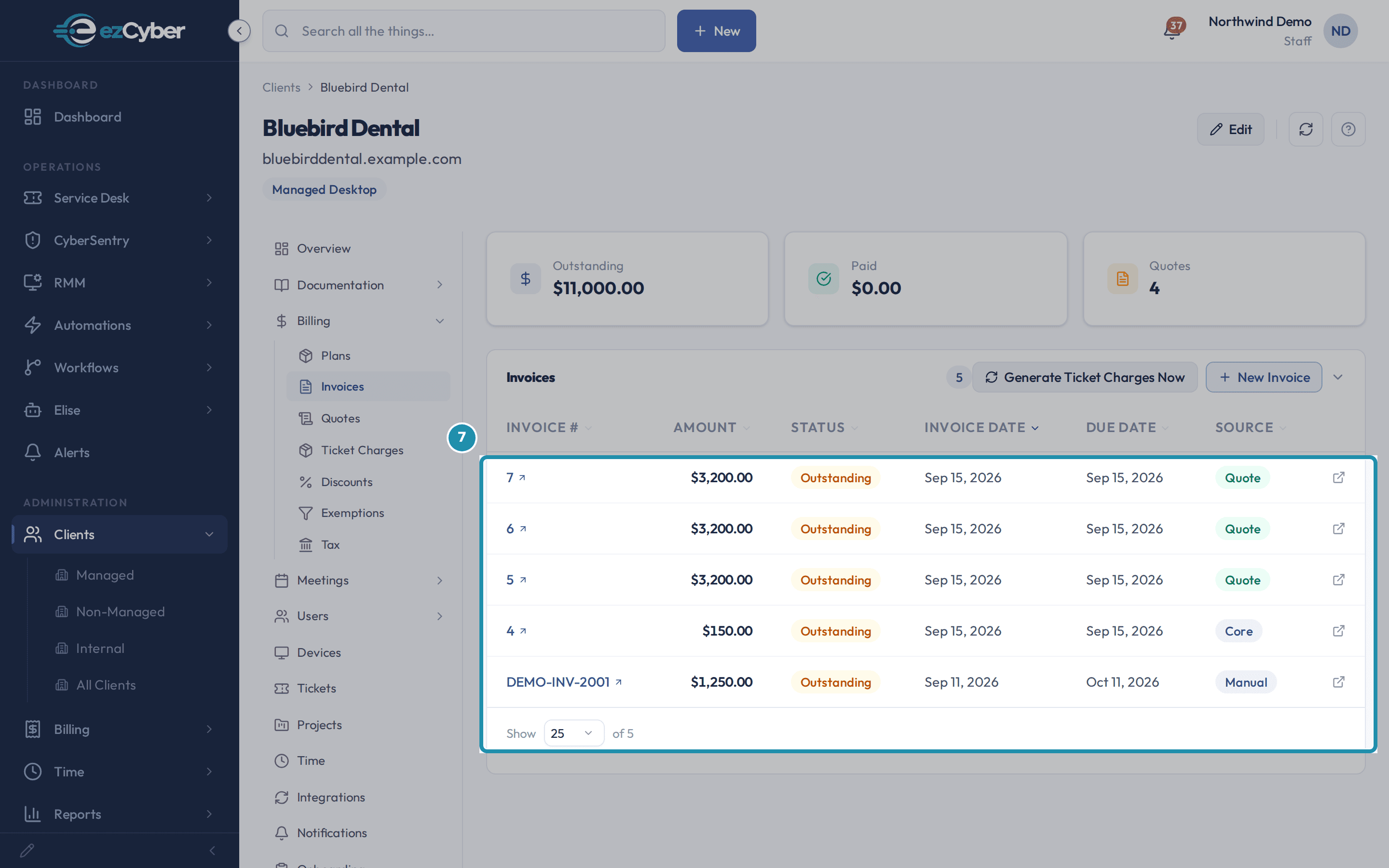Image resolution: width=1389 pixels, height=868 pixels.
Task: Open invoice 4 external link icon
Action: pos(1338,631)
